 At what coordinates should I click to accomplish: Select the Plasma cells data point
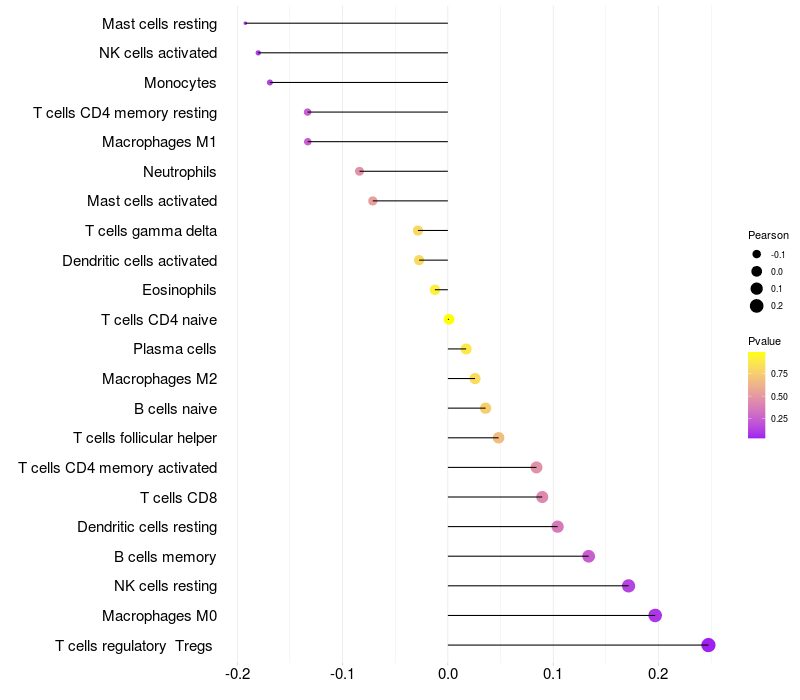point(466,349)
